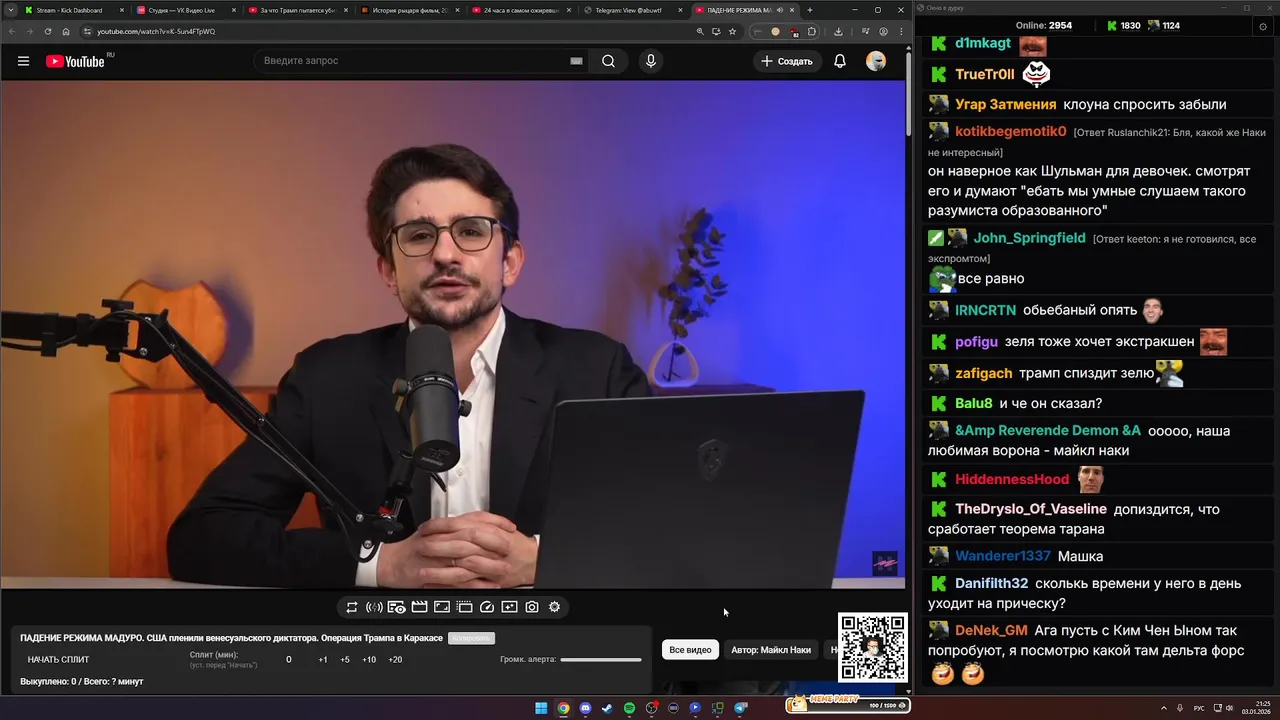Switch to За что Трамп пытается tab
This screenshot has width=1280, height=720.
(298, 10)
